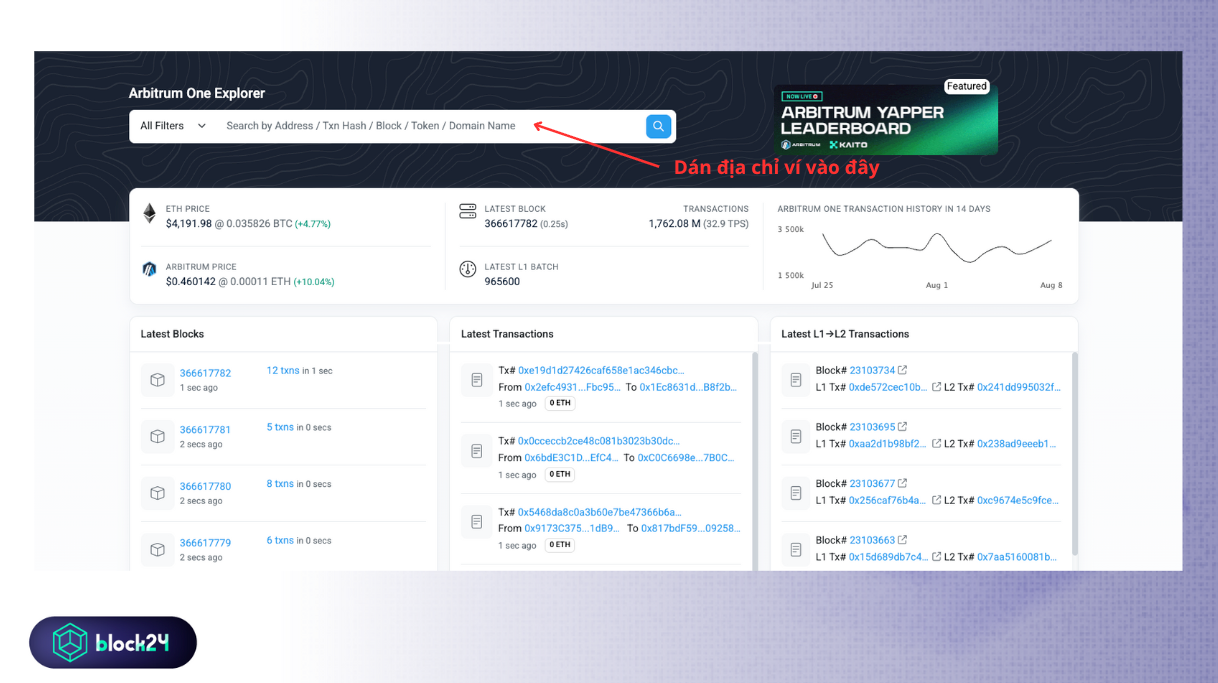Click external link icon beside block 23103734
The width and height of the screenshot is (1218, 683).
(903, 370)
